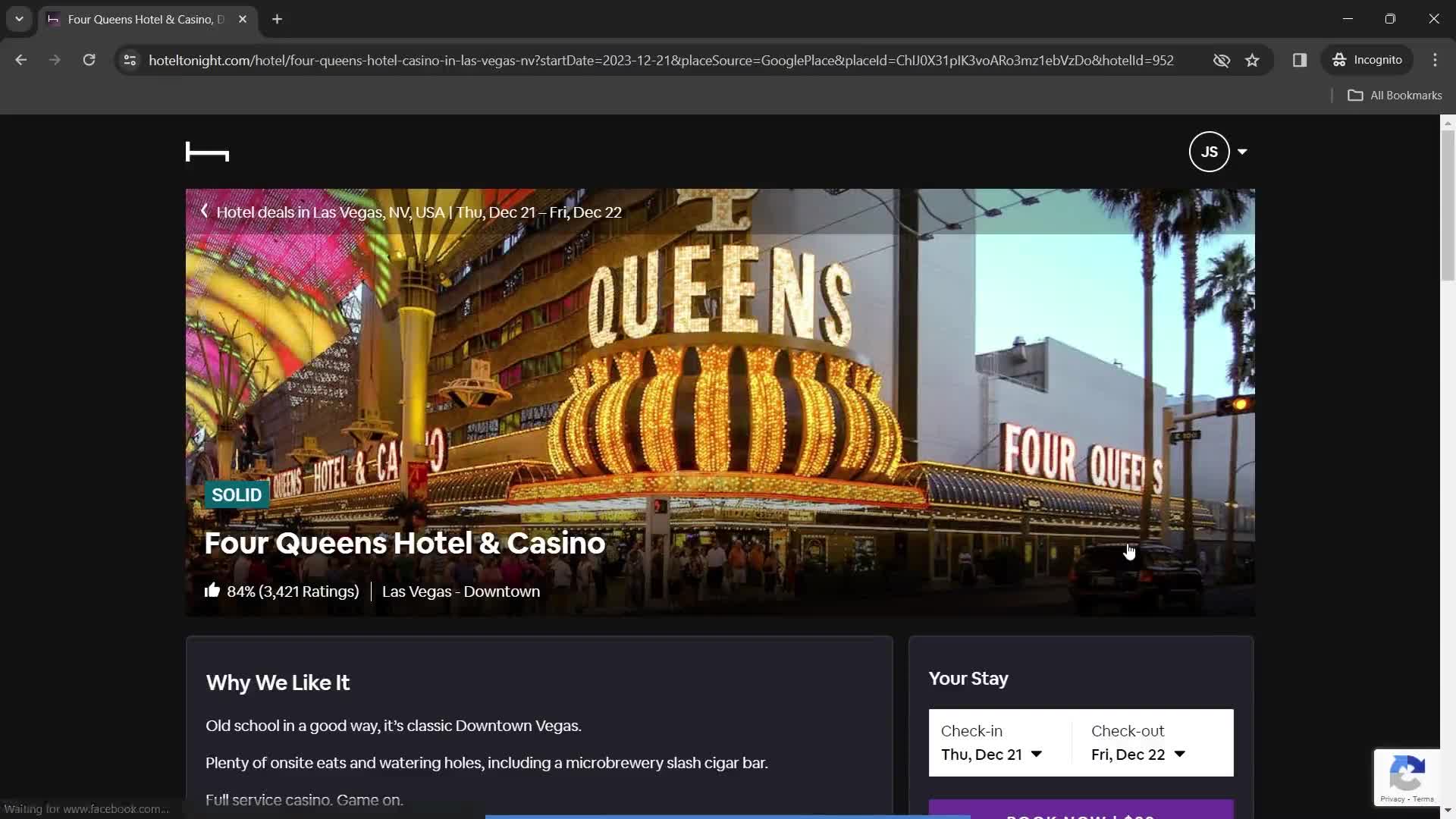This screenshot has width=1456, height=819.
Task: Toggle the browser side panel
Action: click(x=1300, y=60)
